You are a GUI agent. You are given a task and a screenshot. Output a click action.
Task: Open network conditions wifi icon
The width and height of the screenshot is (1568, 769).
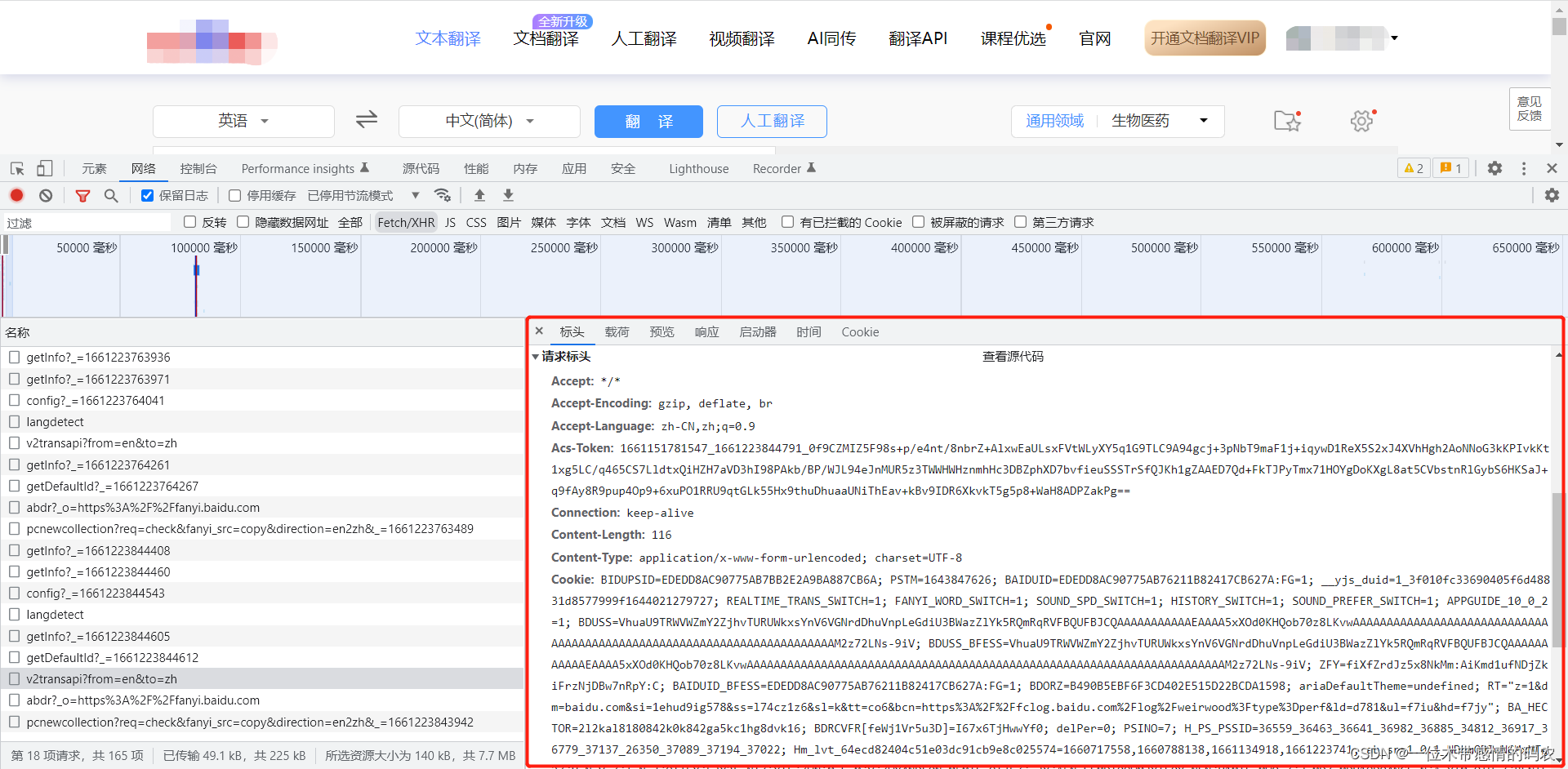pyautogui.click(x=443, y=195)
